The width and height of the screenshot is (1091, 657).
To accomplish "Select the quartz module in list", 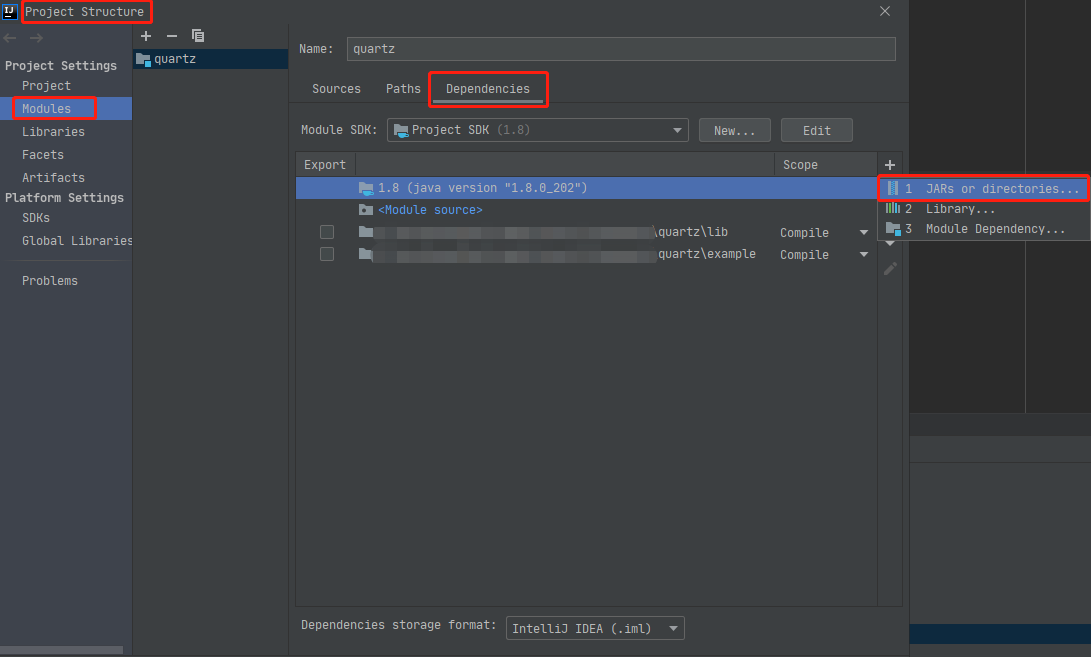I will coord(211,59).
